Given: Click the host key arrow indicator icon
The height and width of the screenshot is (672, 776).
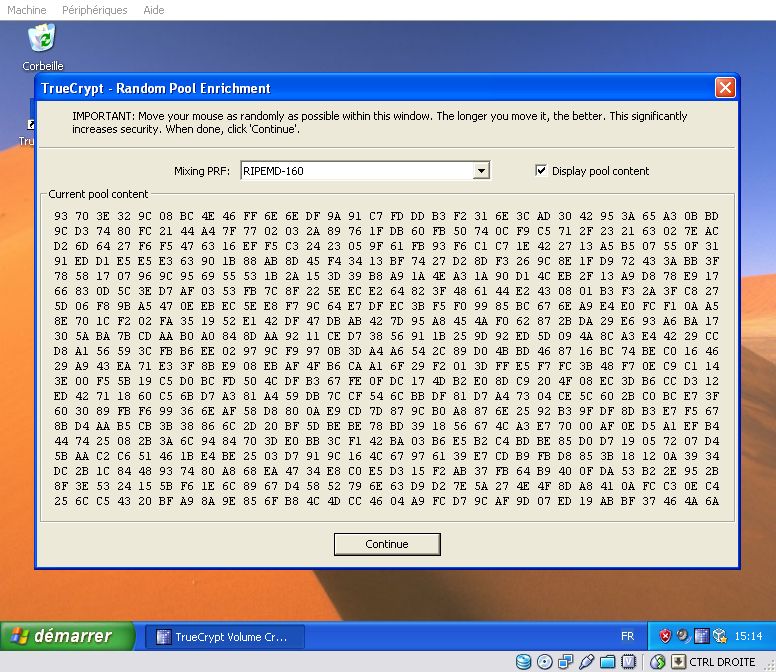Looking at the screenshot, I should coord(679,662).
